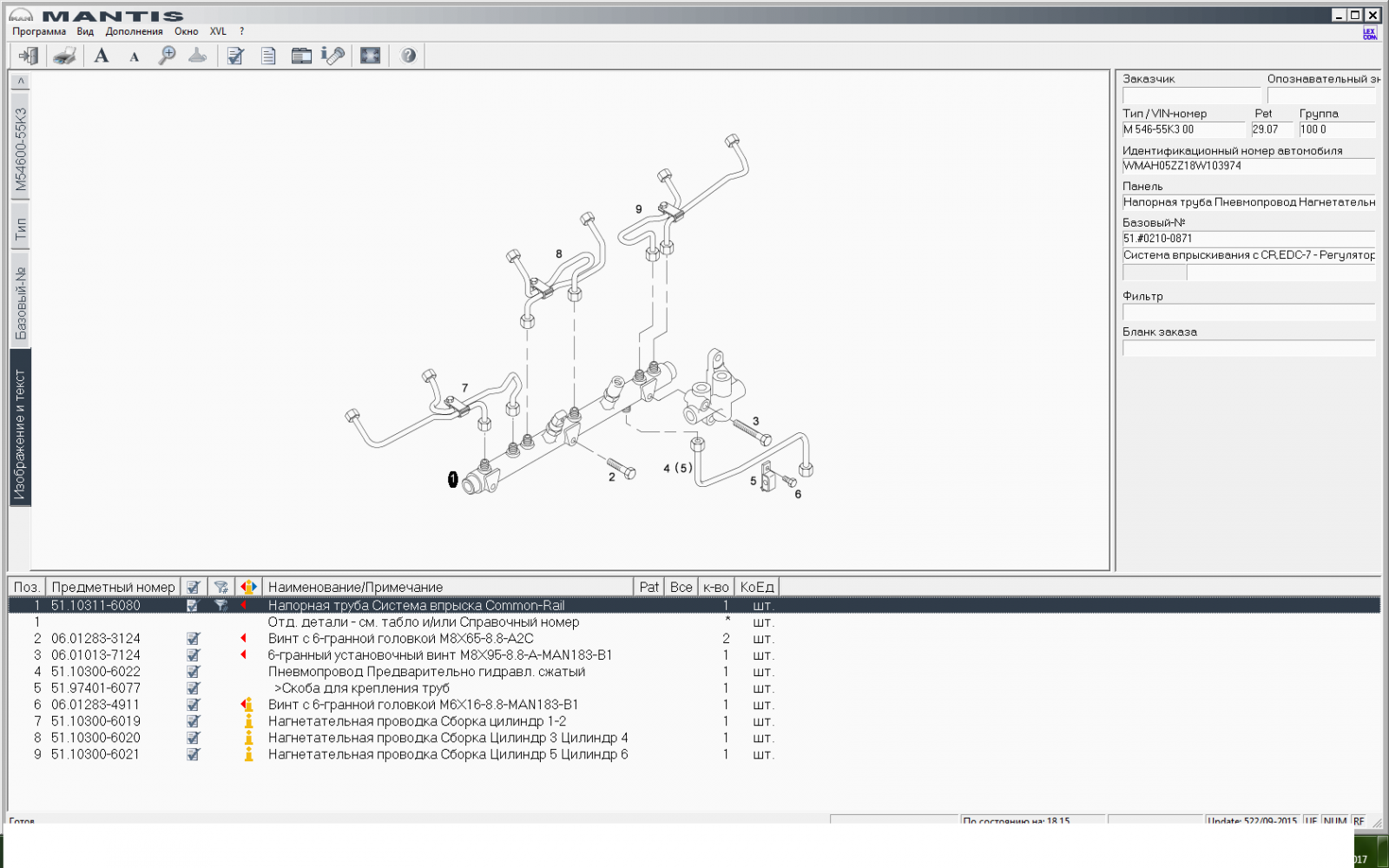Increase text size with large A icon
Screen dimensions: 1389x868
pos(102,56)
